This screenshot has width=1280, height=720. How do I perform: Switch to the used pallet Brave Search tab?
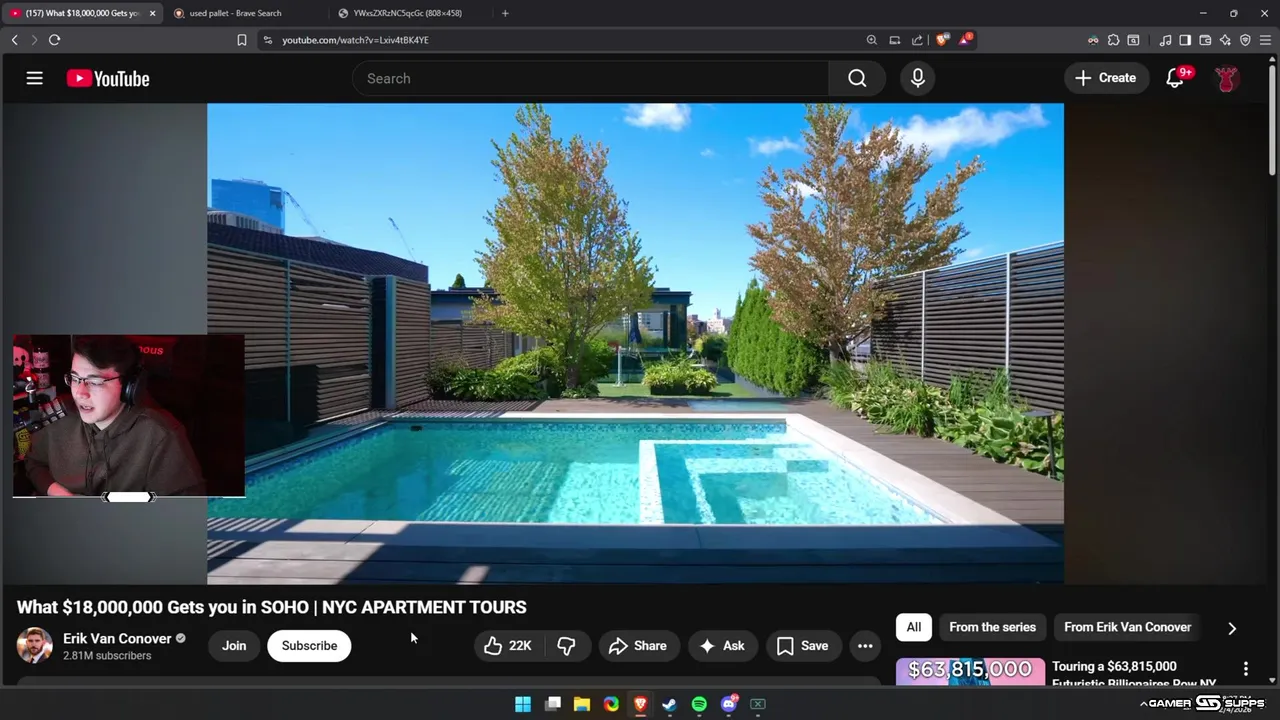click(244, 13)
